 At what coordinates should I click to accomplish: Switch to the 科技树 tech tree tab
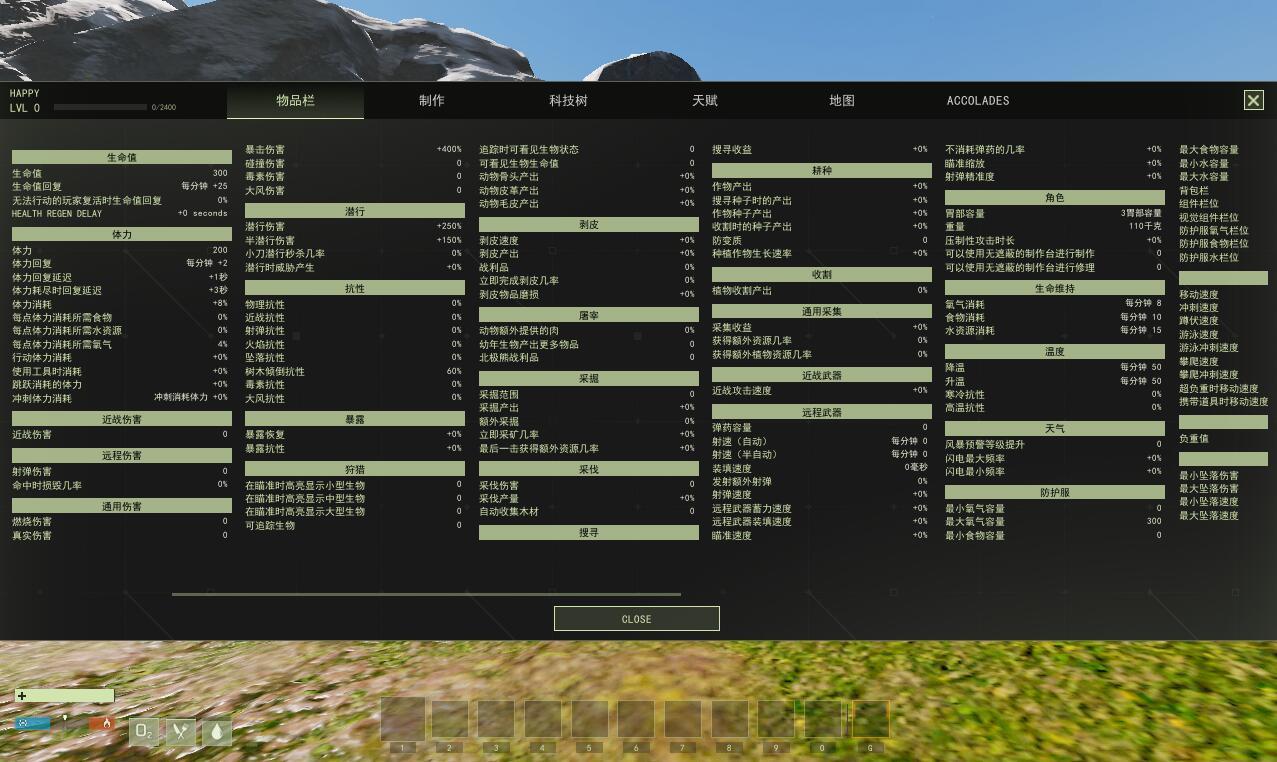568,101
